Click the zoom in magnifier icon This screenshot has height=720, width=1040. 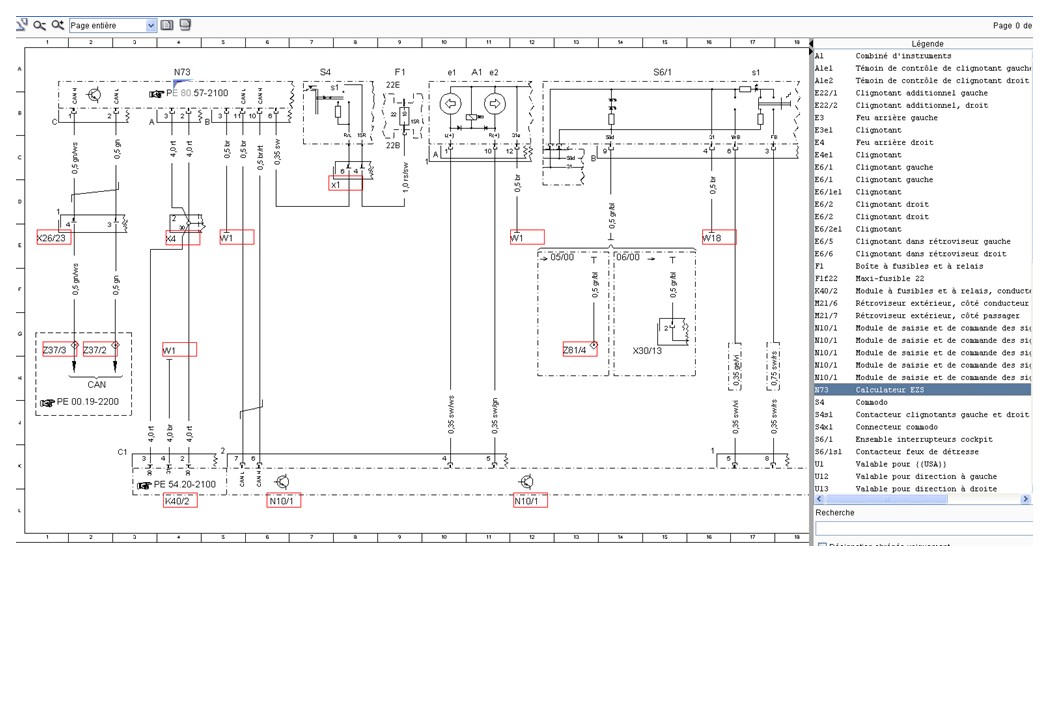pos(58,25)
